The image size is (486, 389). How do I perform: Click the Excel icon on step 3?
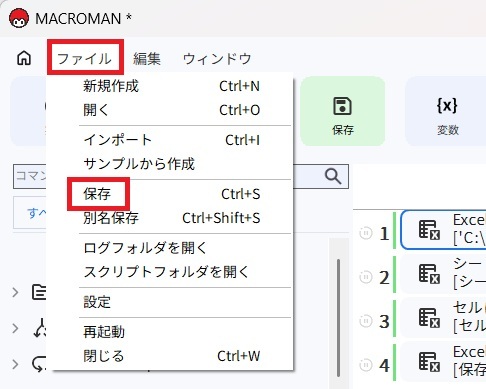tap(429, 317)
